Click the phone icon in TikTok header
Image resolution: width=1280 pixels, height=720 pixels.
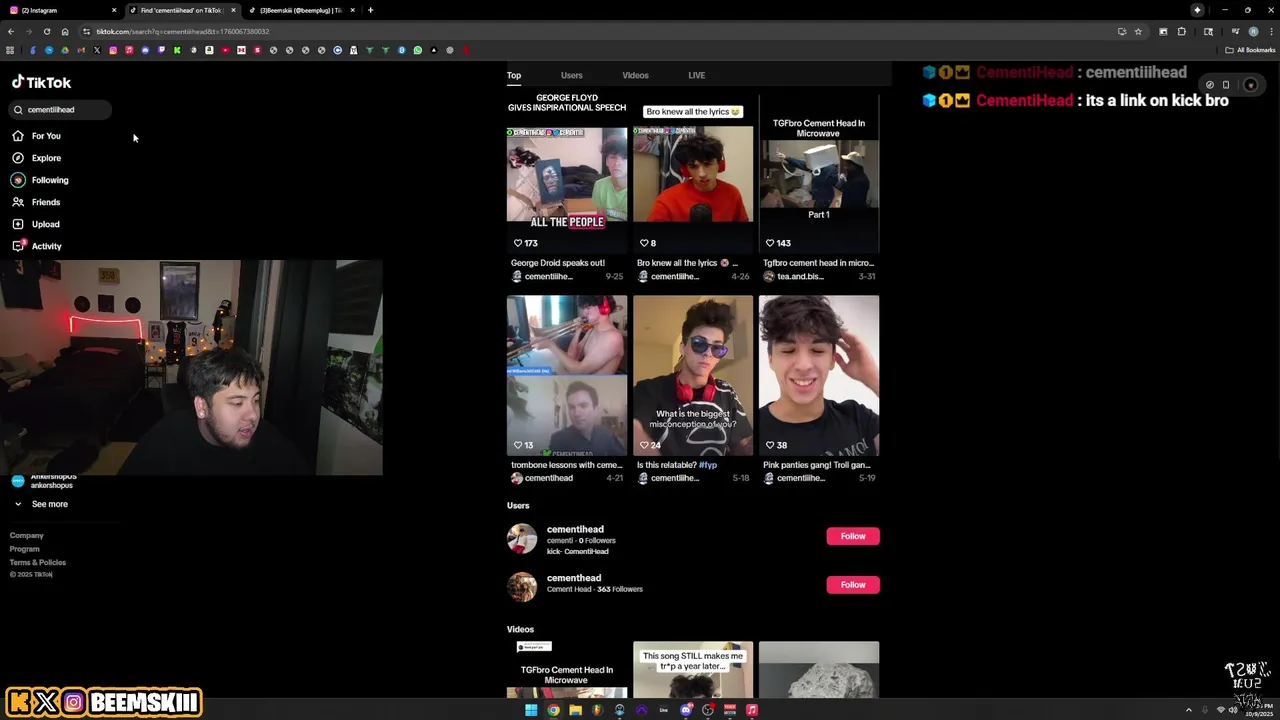(1226, 85)
